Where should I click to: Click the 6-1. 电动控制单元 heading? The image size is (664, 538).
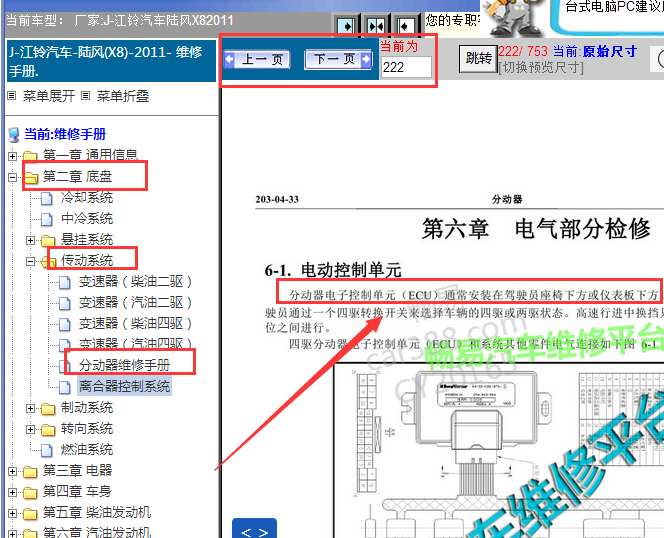coord(333,270)
